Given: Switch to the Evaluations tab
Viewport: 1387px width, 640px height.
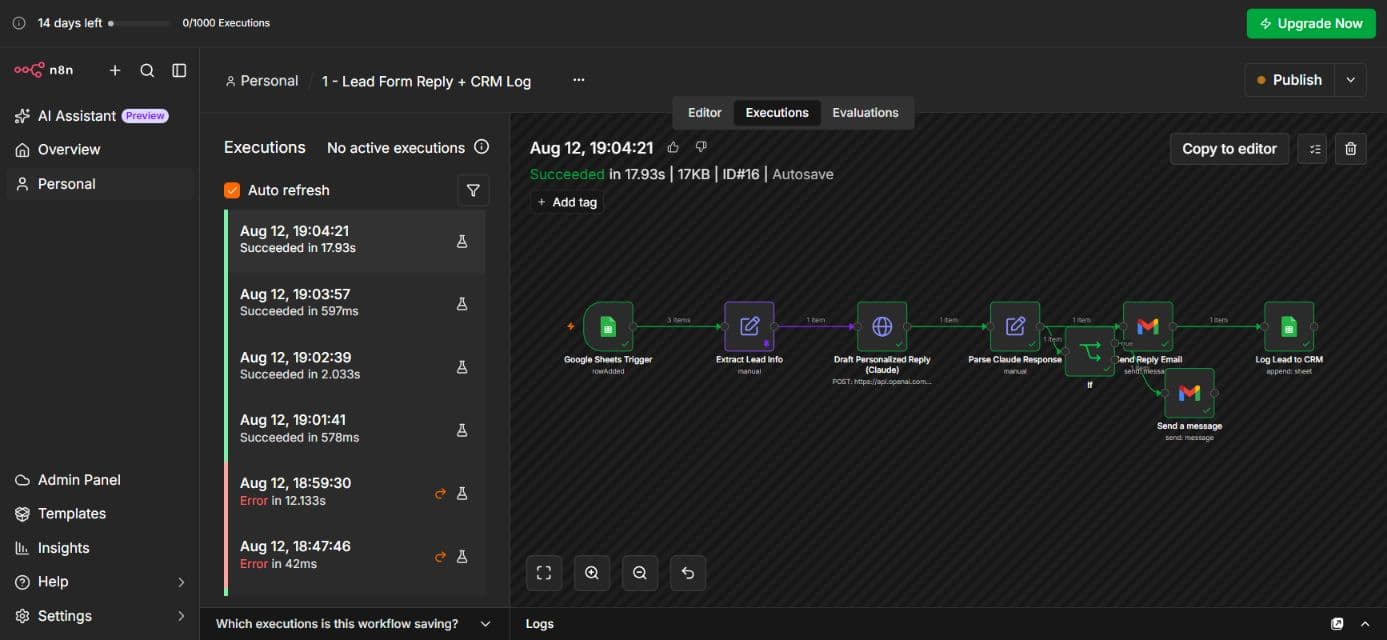Looking at the screenshot, I should click(866, 113).
